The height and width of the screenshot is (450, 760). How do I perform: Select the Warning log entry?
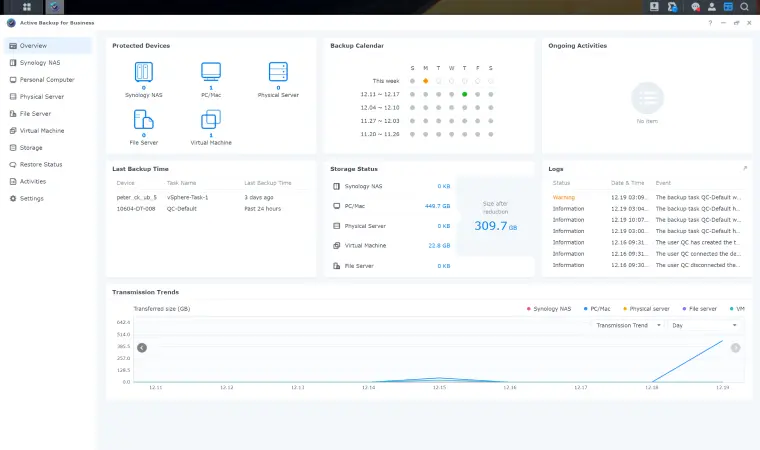(x=647, y=197)
